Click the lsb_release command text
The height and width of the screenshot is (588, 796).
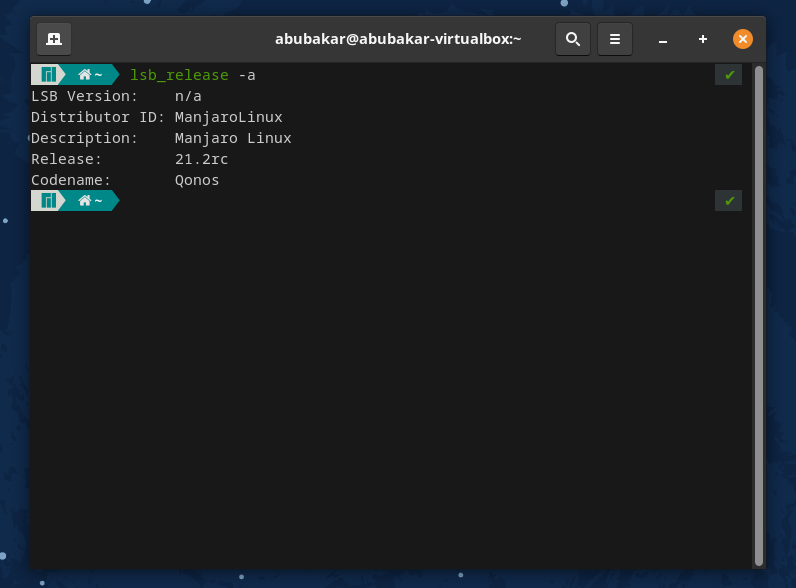[x=179, y=75]
